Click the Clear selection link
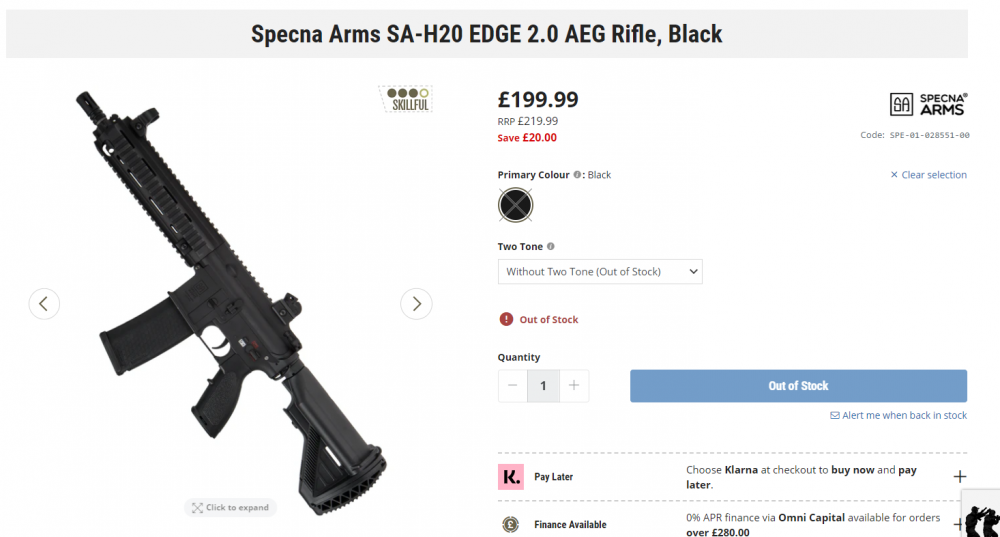This screenshot has width=1000, height=537. 928,175
